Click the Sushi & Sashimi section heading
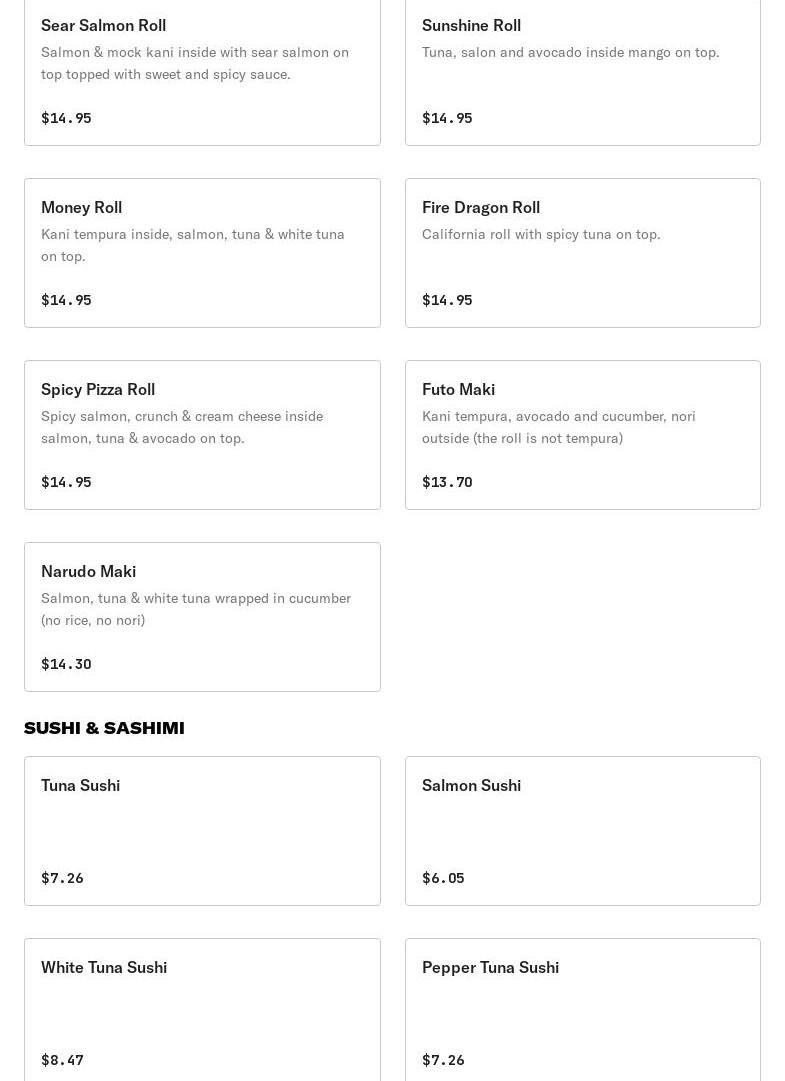 104,728
